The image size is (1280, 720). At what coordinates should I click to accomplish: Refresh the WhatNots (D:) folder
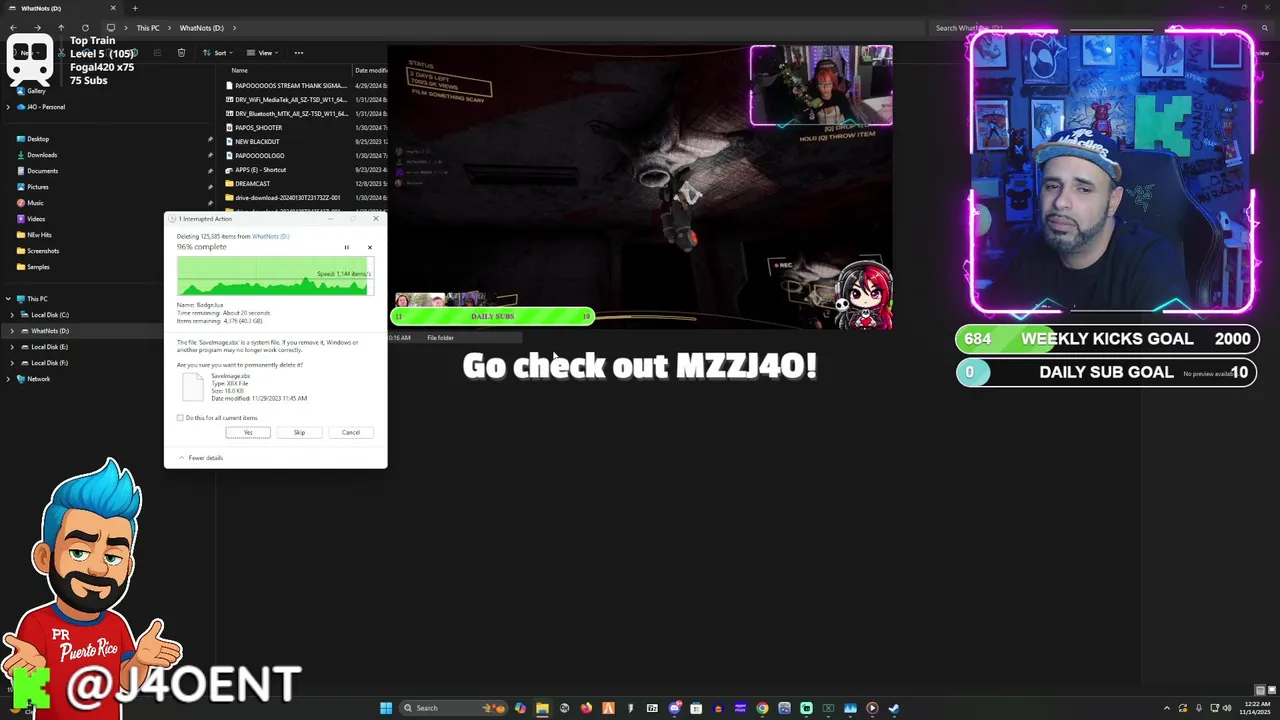tap(85, 28)
